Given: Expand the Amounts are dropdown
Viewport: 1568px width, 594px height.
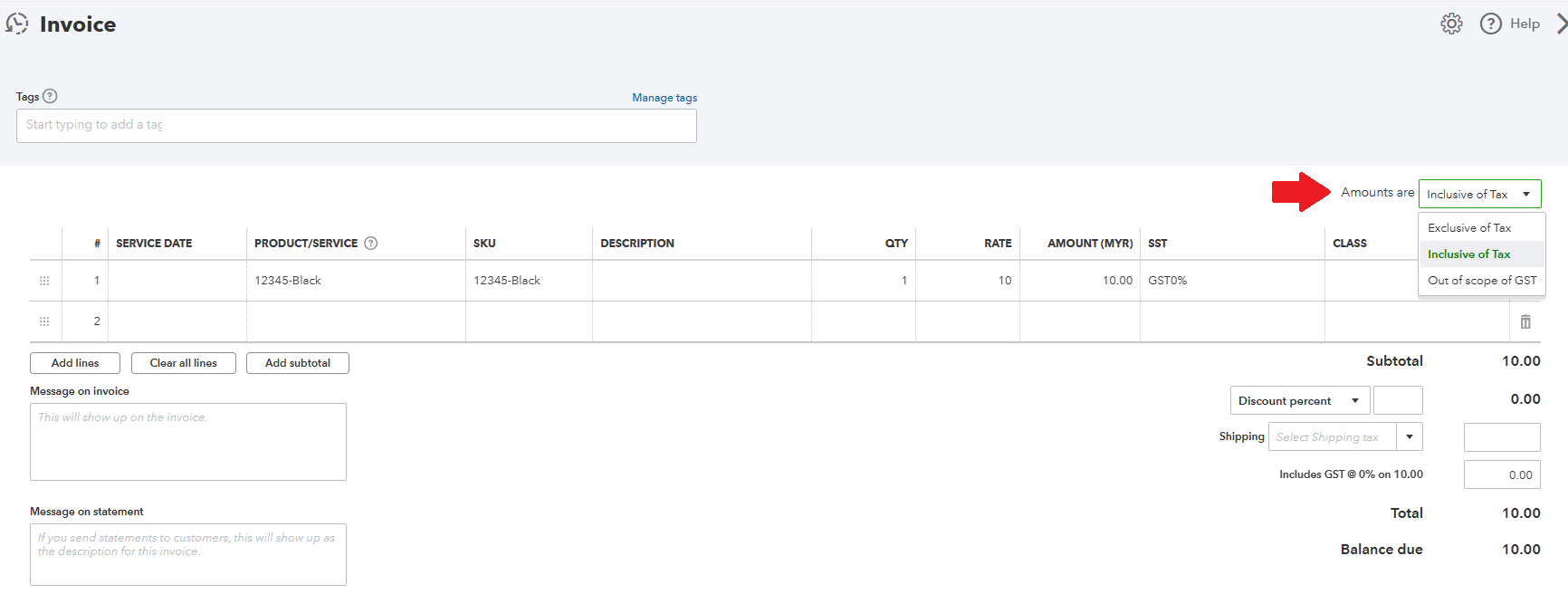Looking at the screenshot, I should click(x=1479, y=194).
